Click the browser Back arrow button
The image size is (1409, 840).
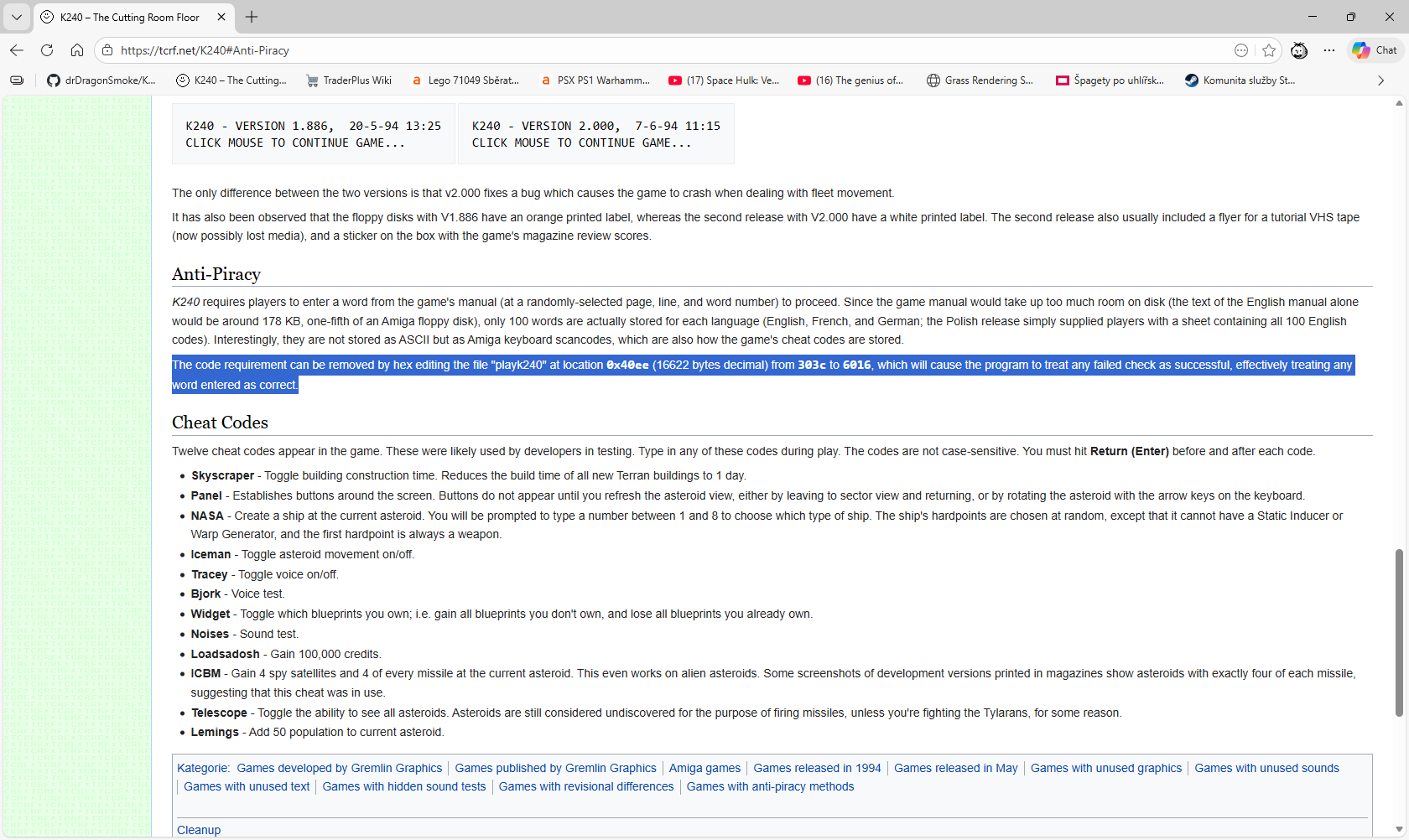tap(17, 50)
